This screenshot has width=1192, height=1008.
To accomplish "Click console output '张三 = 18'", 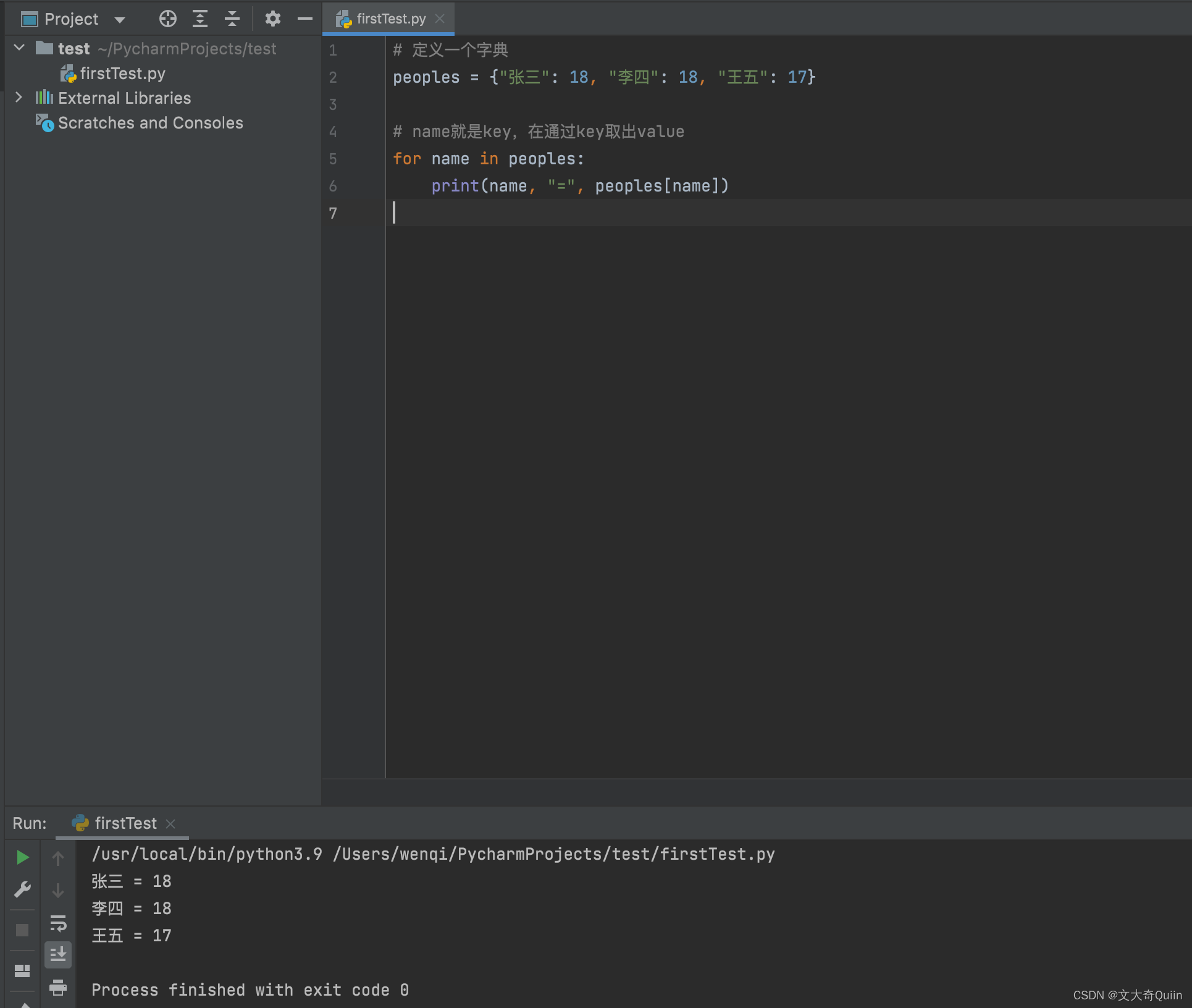I will pos(132,881).
